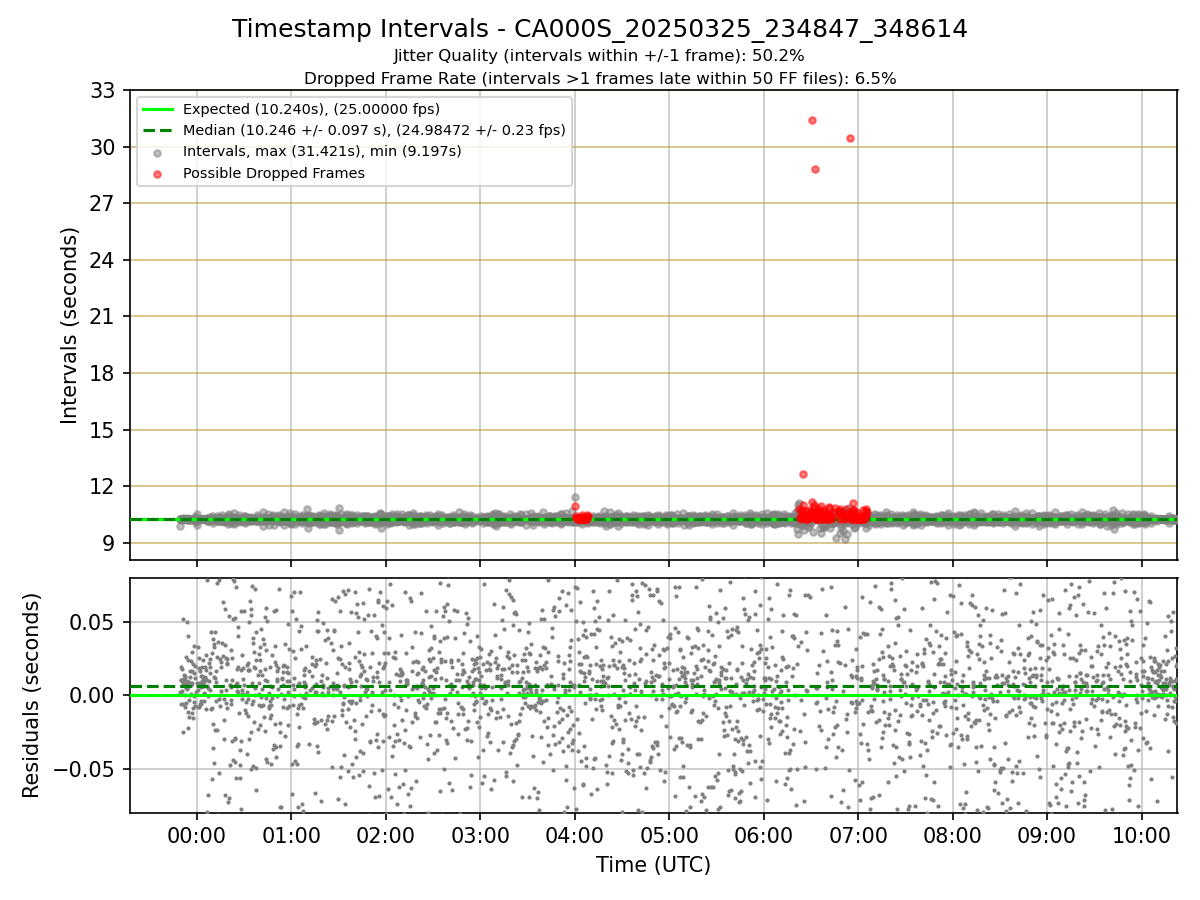Click the 'Intervals (seconds)' y-axis label
Image resolution: width=1200 pixels, height=900 pixels.
[70, 325]
